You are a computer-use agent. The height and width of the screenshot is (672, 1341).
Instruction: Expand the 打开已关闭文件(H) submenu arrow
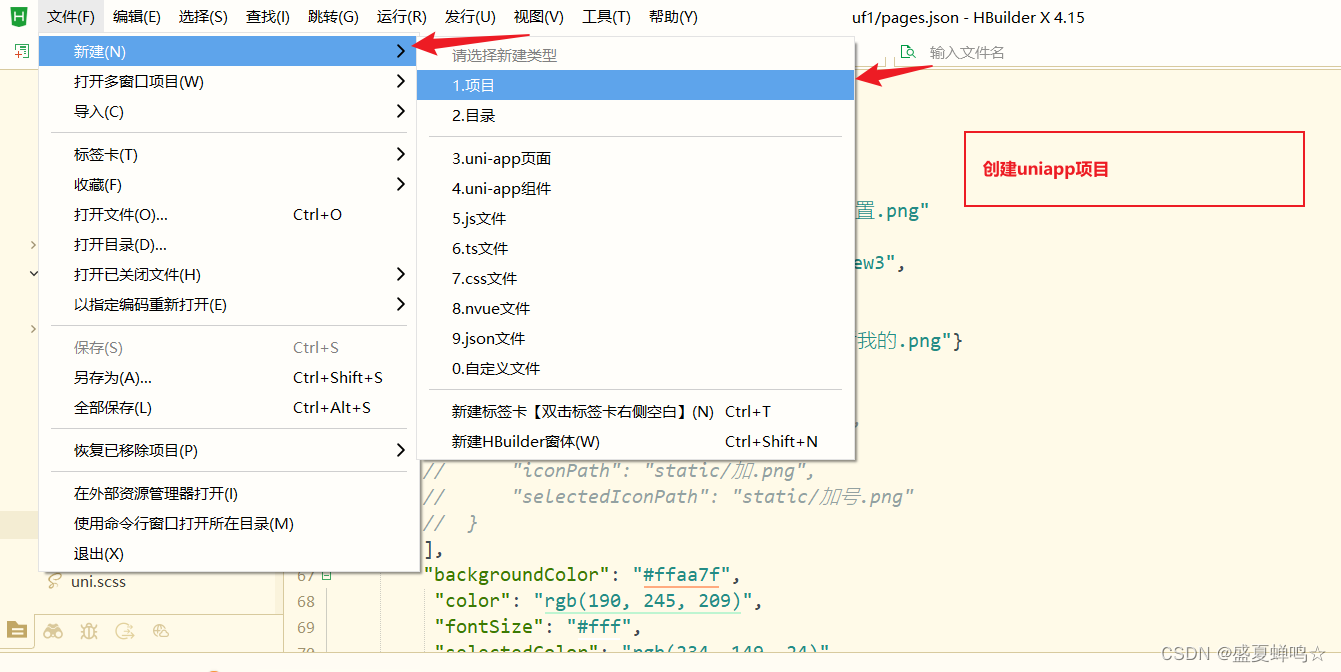coord(400,274)
